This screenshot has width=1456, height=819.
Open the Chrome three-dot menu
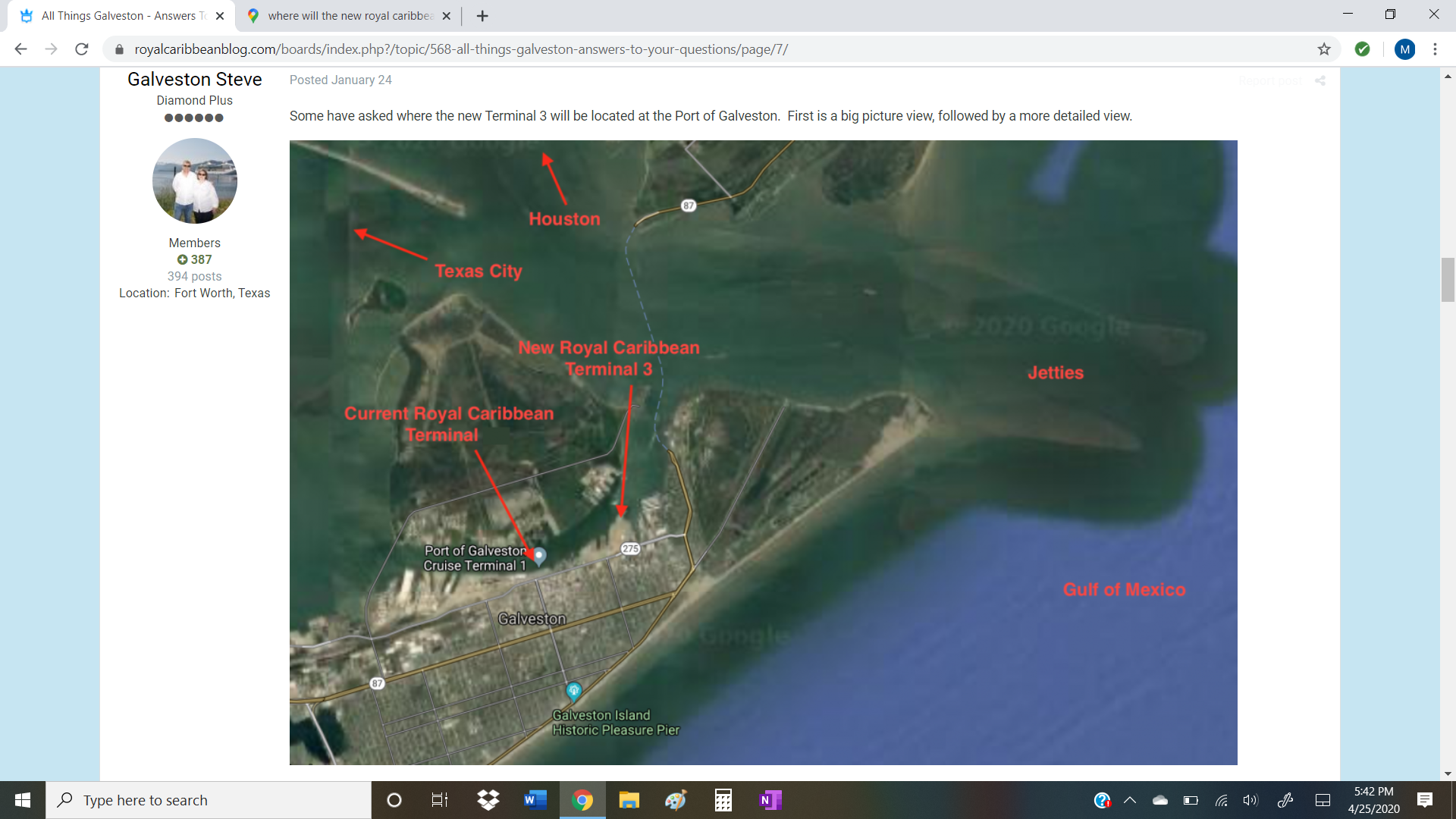click(x=1435, y=49)
